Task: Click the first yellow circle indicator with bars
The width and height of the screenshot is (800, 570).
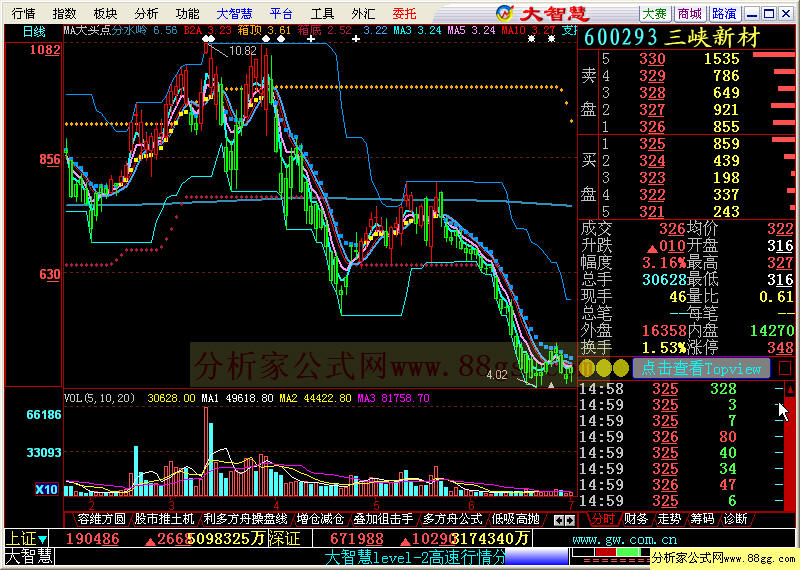Action: pos(587,368)
